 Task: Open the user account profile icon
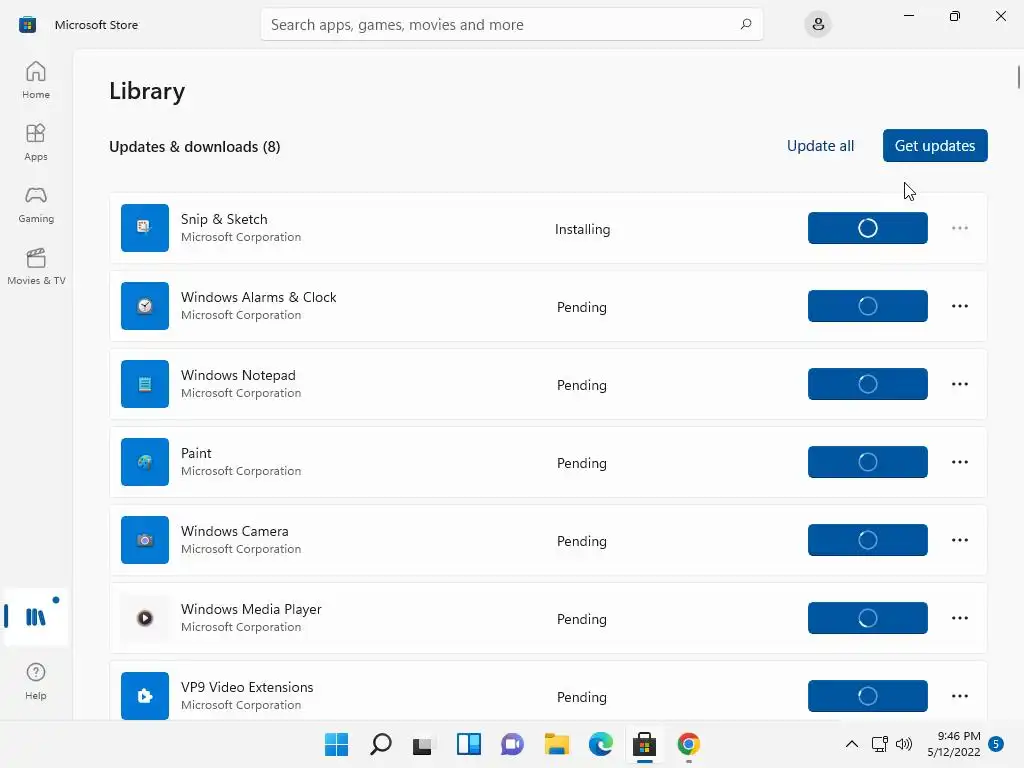coord(818,25)
